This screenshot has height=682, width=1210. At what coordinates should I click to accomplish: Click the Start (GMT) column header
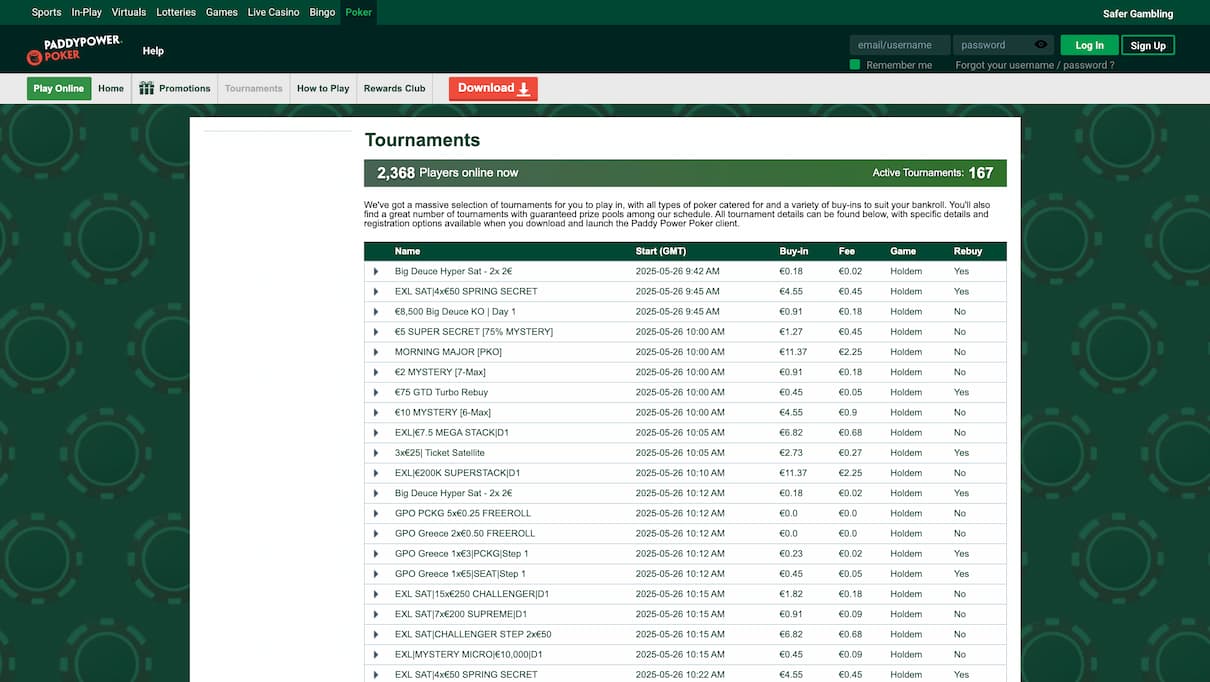tap(661, 251)
